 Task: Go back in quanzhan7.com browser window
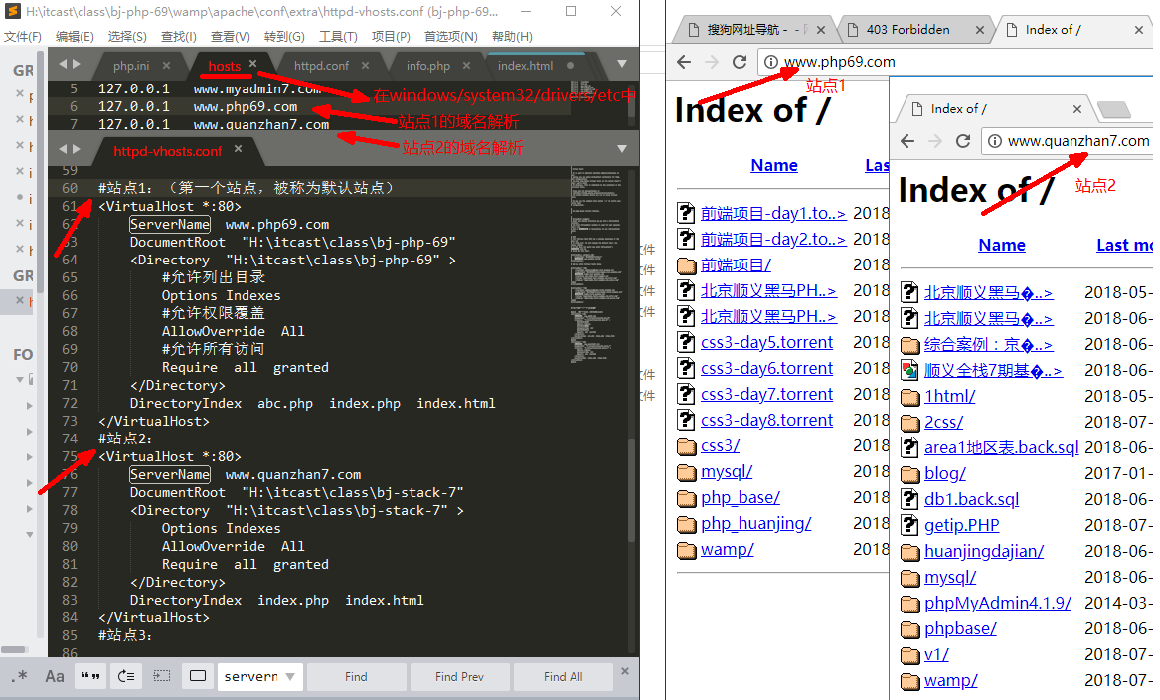908,141
